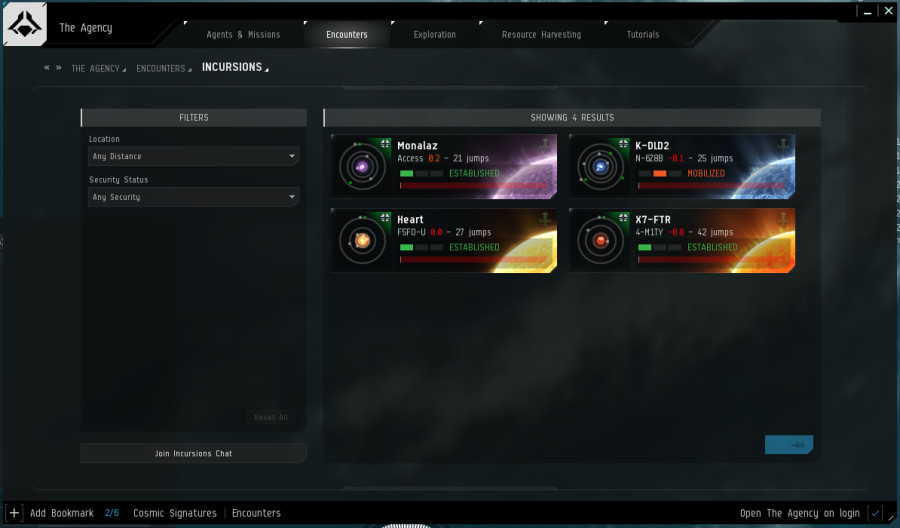The image size is (900, 528).
Task: Click the MOBILIZED status label on K-DLD2
Action: 706,173
